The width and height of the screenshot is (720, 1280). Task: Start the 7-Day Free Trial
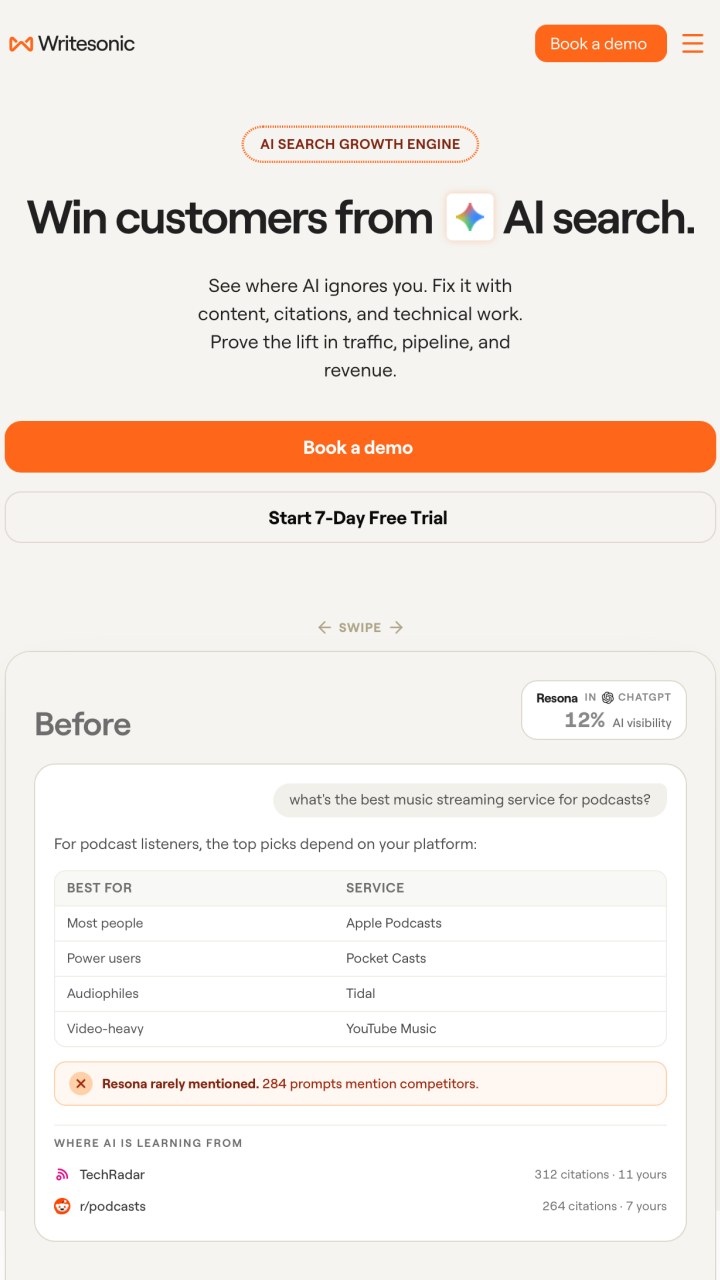click(x=360, y=518)
